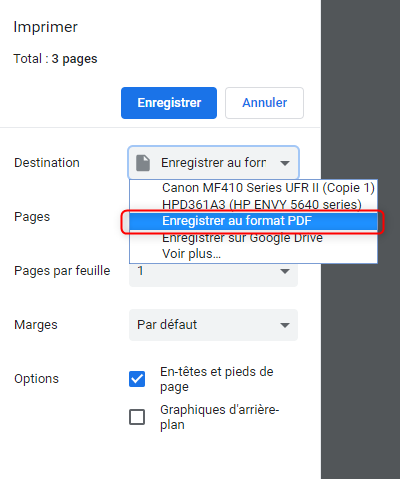Click the Graphiques d'arrière-plan label text
The width and height of the screenshot is (400, 479).
click(x=219, y=417)
